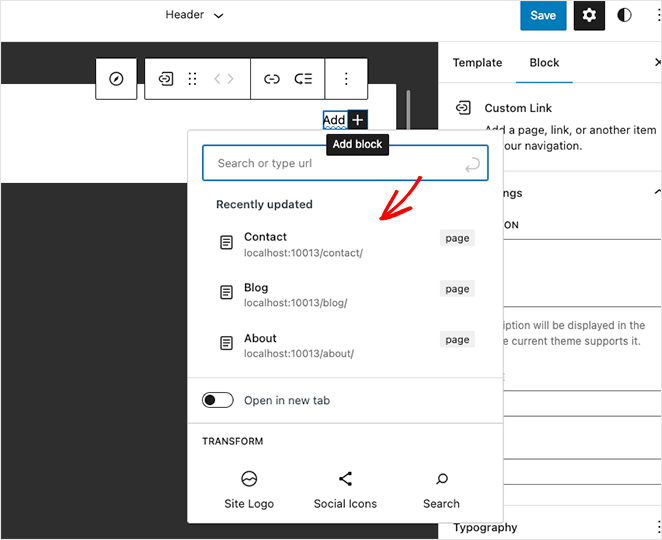Image resolution: width=662 pixels, height=540 pixels.
Task: Click the Custom Link block type icon
Action: 166,79
